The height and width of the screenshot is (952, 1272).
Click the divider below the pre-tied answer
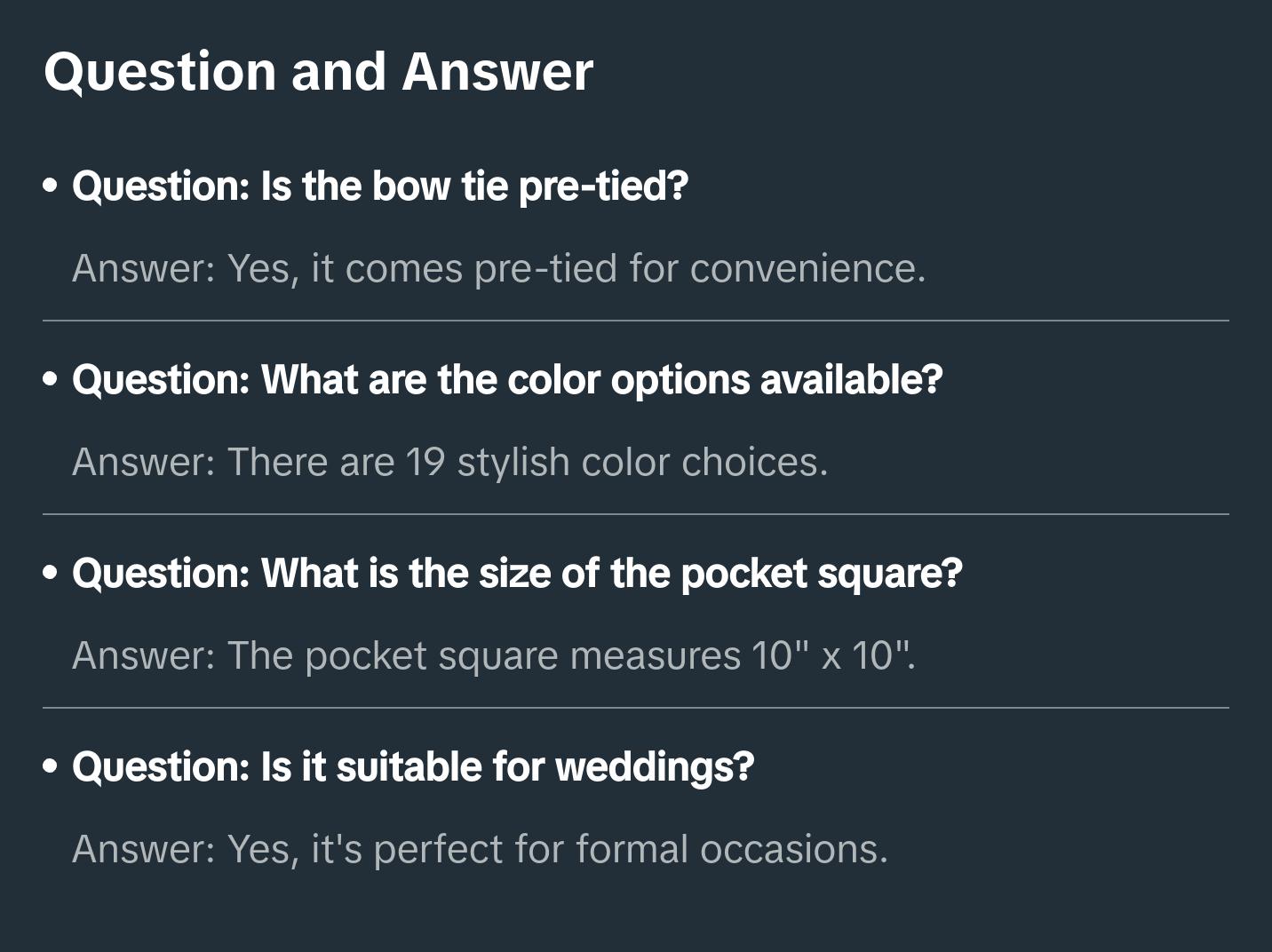[636, 321]
